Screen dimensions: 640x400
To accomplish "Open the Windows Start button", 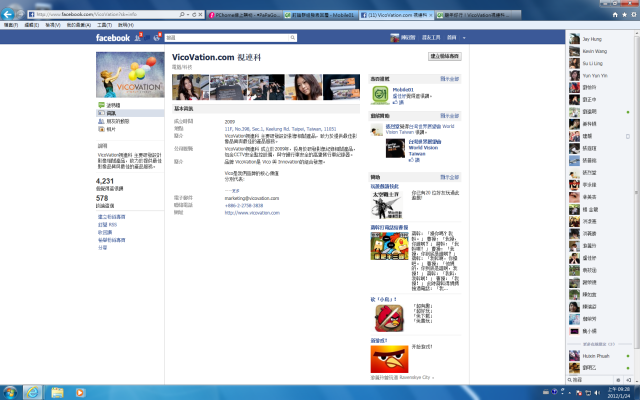I will pyautogui.click(x=10, y=393).
